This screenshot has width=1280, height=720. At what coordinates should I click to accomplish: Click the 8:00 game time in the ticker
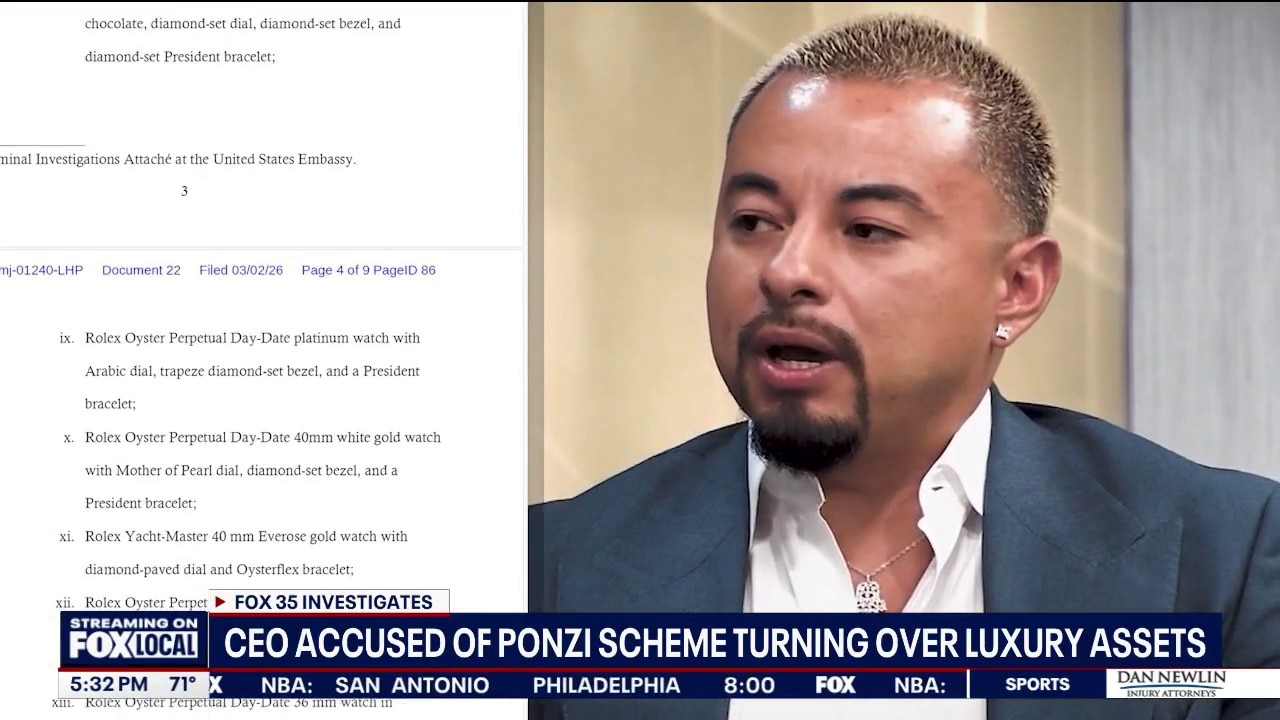749,686
